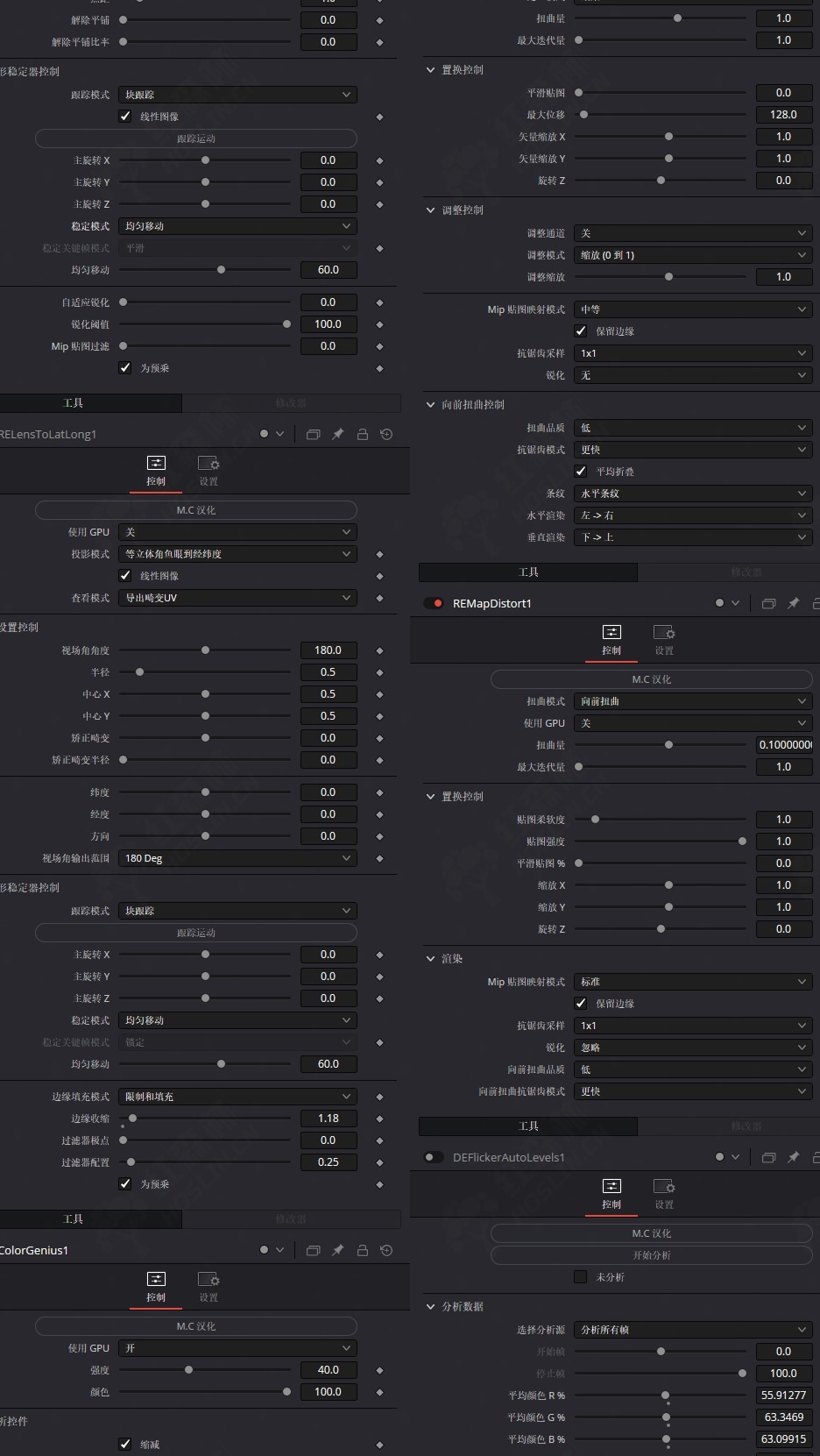
Task: Toggle 线性图像 checkbox under 跟踪模式
Action: pos(125,117)
